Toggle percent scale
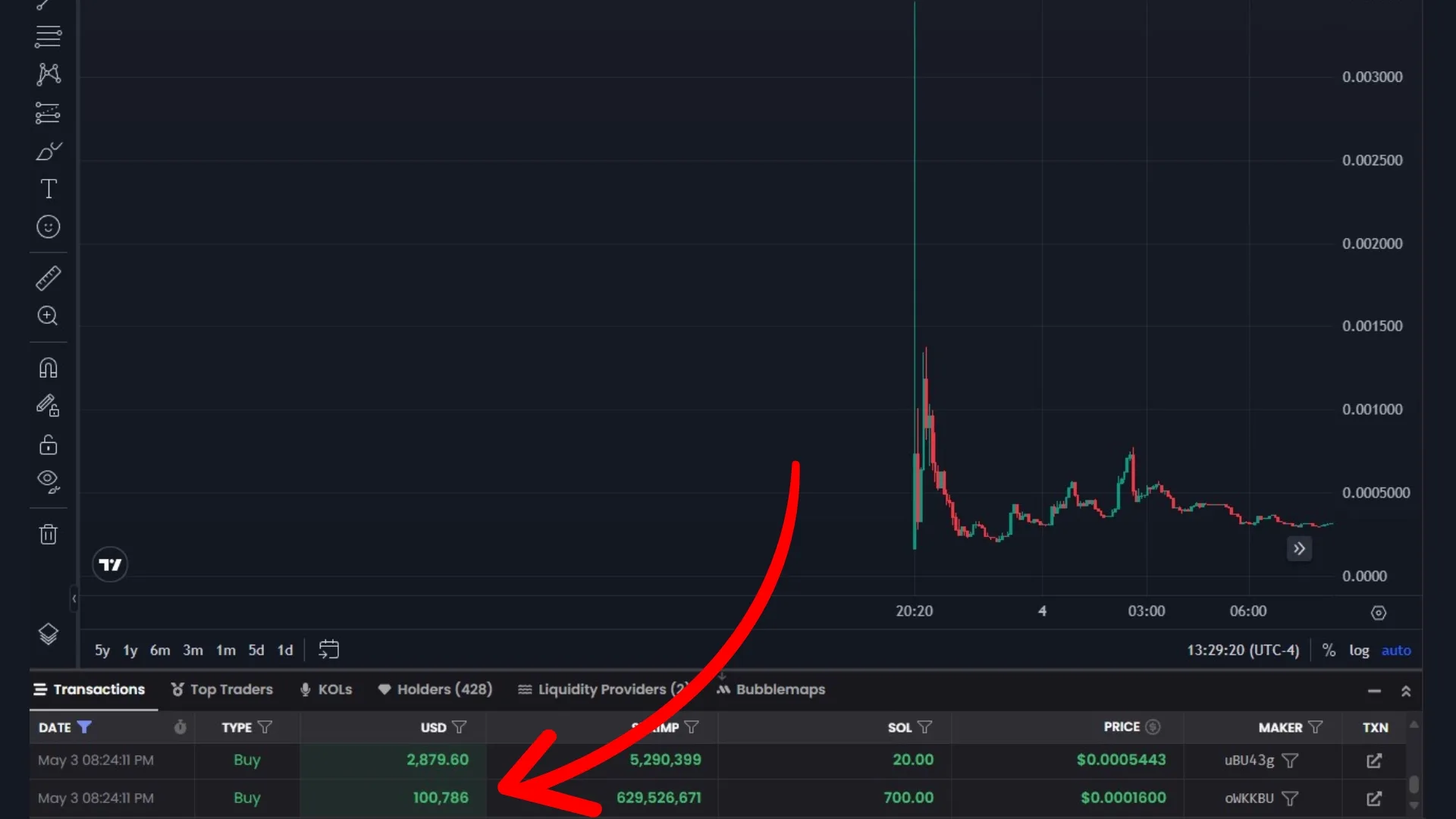 click(1329, 651)
